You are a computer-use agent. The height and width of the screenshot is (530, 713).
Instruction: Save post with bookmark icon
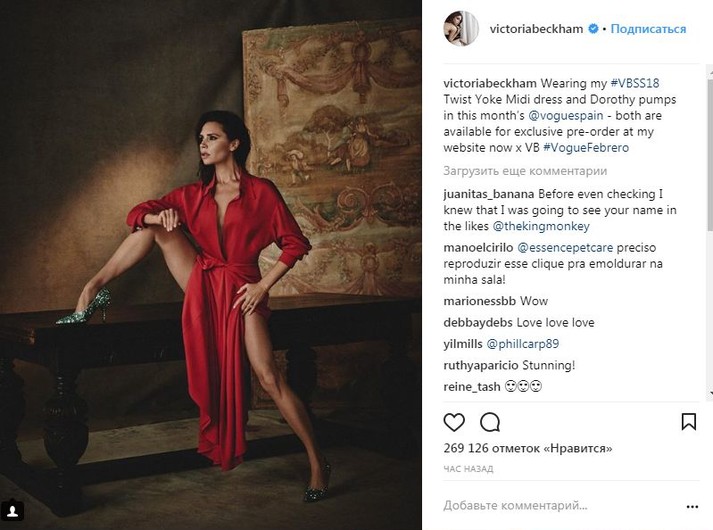[688, 422]
